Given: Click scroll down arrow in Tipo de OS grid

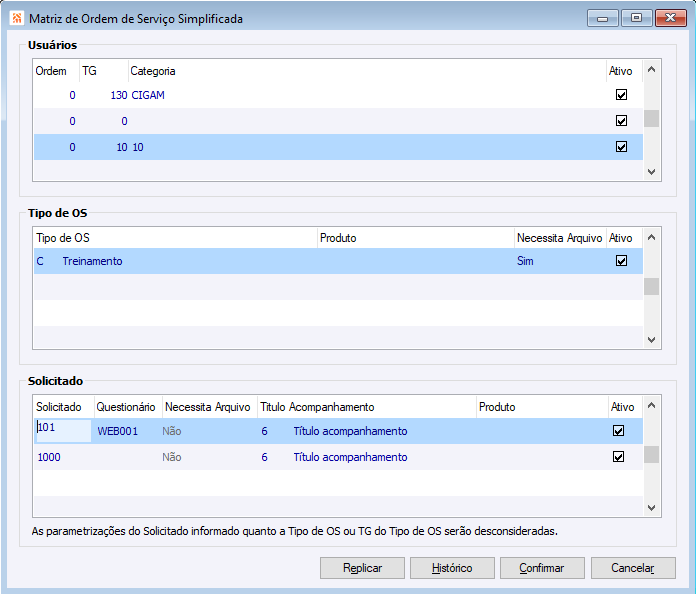Looking at the screenshot, I should point(651,339).
